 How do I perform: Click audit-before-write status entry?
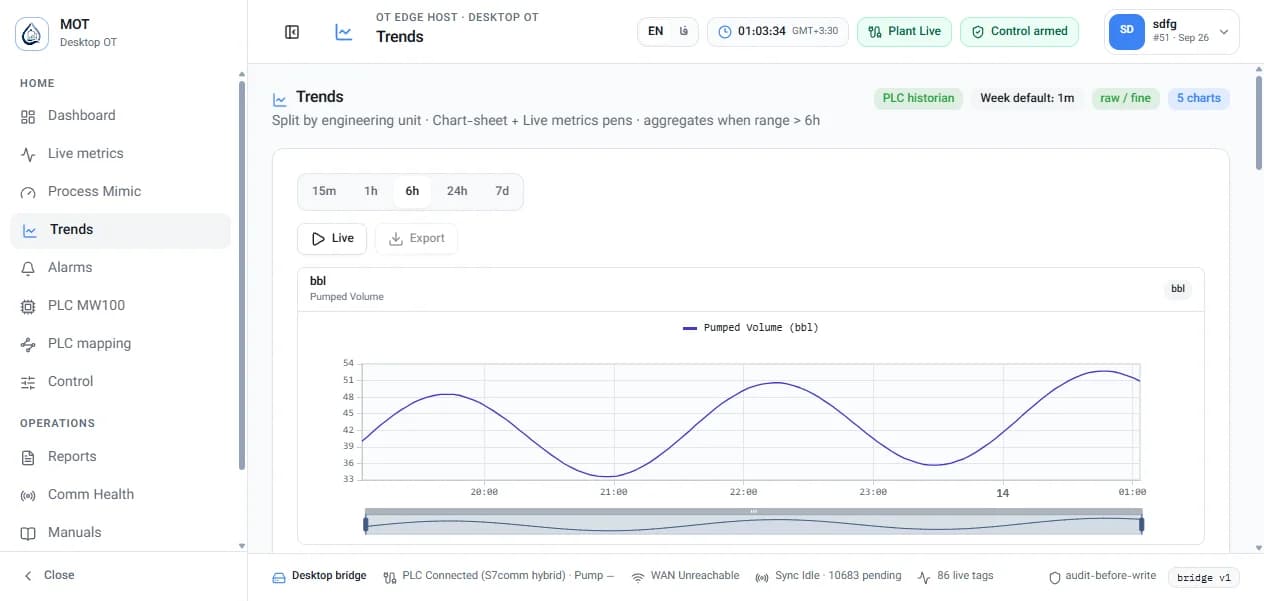1102,576
